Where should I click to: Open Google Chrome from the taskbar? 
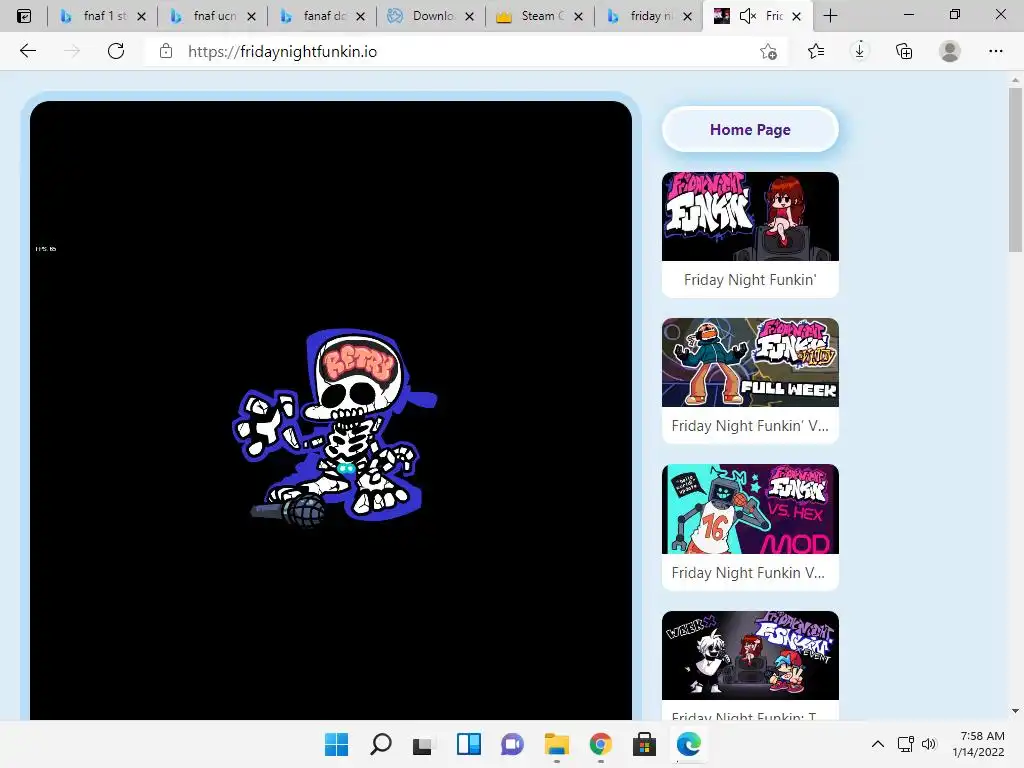(600, 744)
